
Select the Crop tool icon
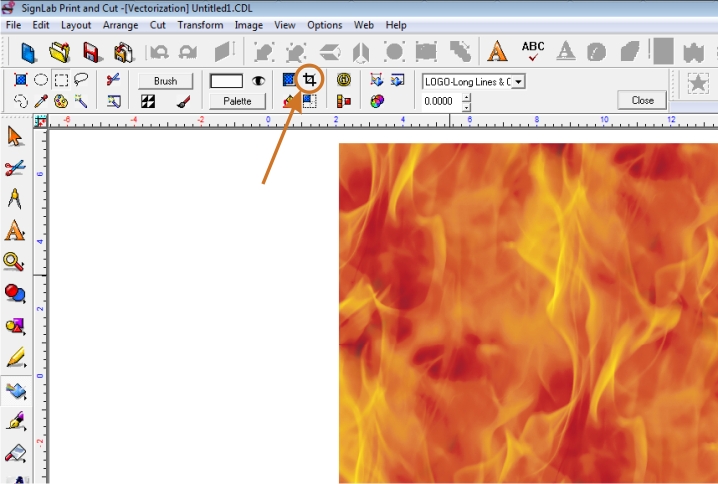(310, 80)
